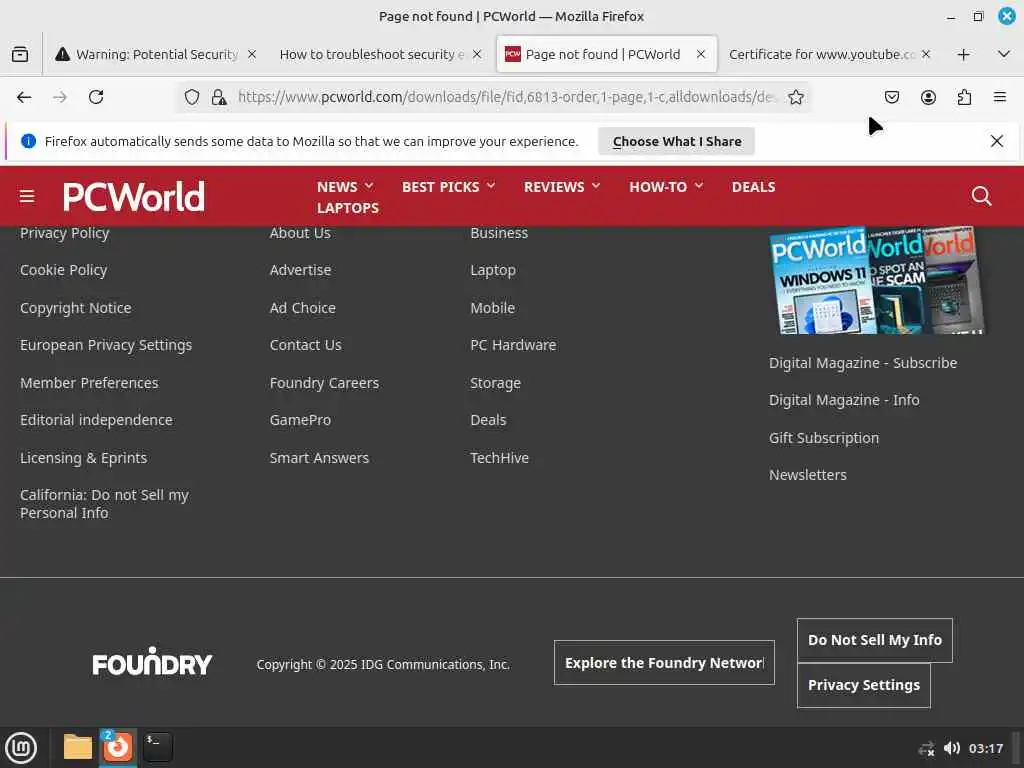The height and width of the screenshot is (768, 1024).
Task: Reload the page with the refresh icon
Action: pos(96,97)
